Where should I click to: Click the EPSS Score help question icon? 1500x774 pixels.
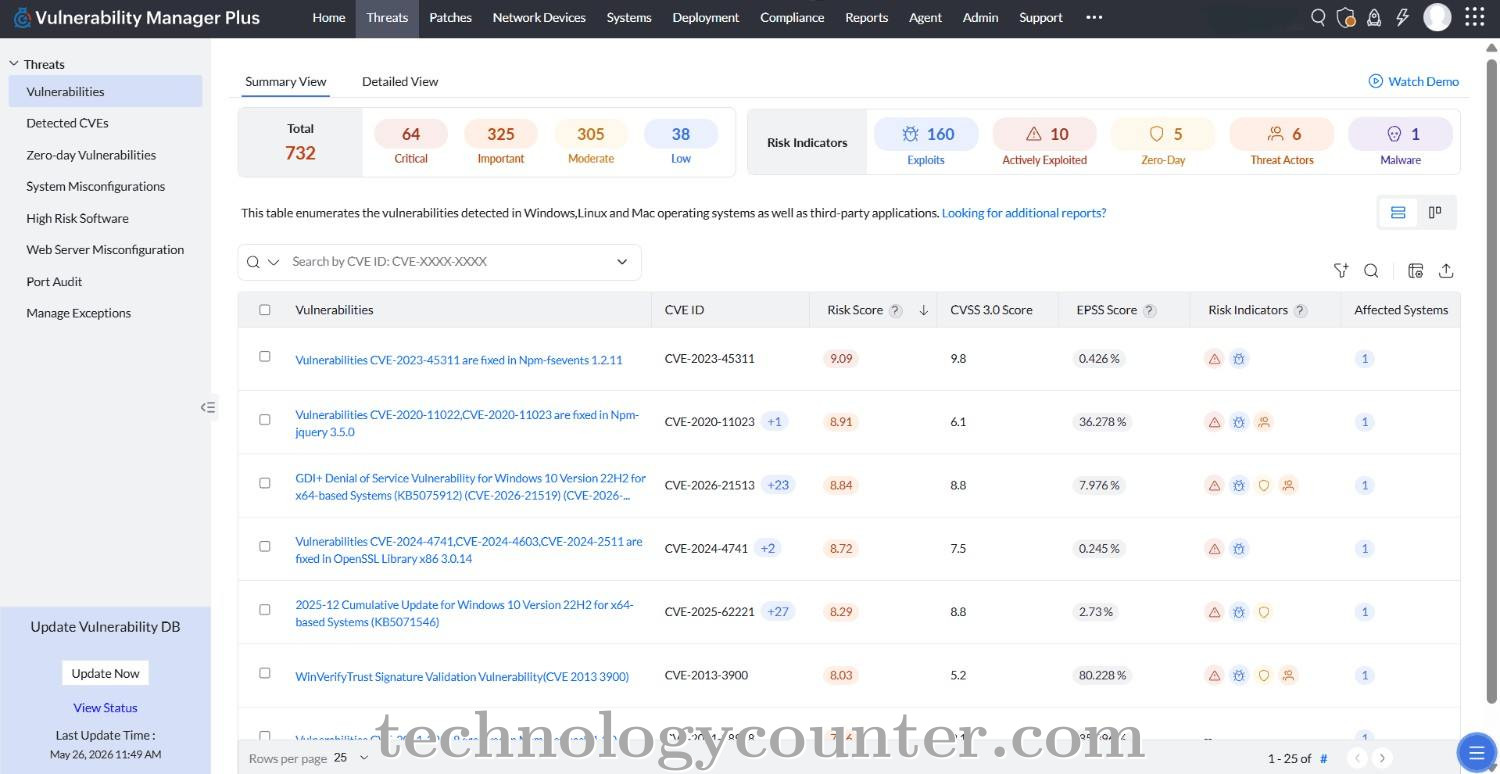click(1150, 310)
